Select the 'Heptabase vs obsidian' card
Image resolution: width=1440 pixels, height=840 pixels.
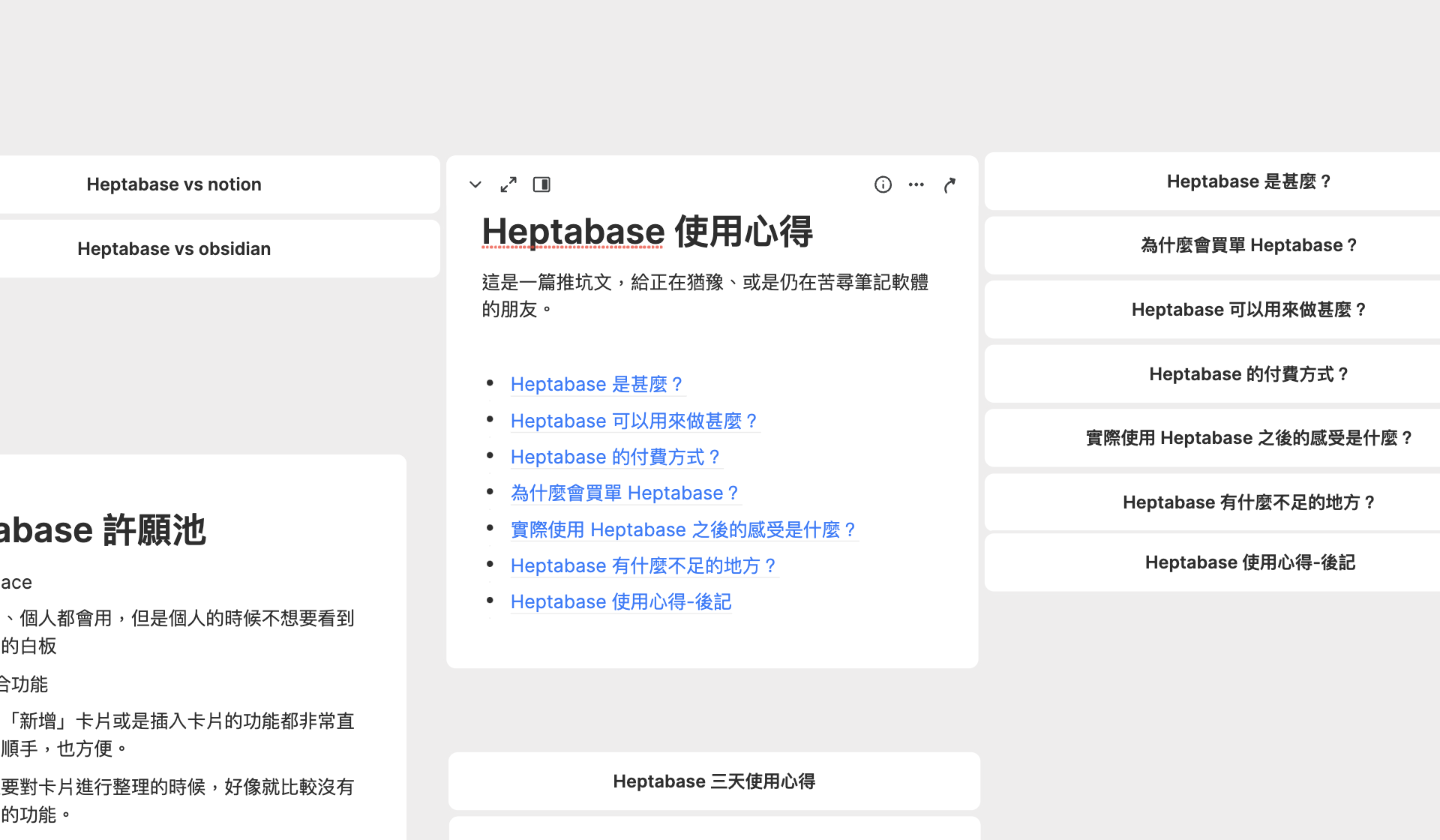[174, 248]
